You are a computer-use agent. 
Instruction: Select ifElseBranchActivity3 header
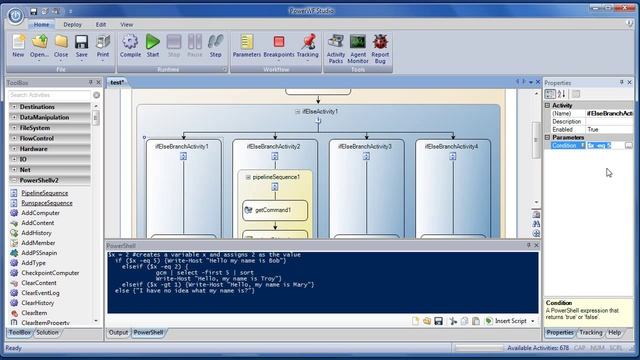coord(365,146)
